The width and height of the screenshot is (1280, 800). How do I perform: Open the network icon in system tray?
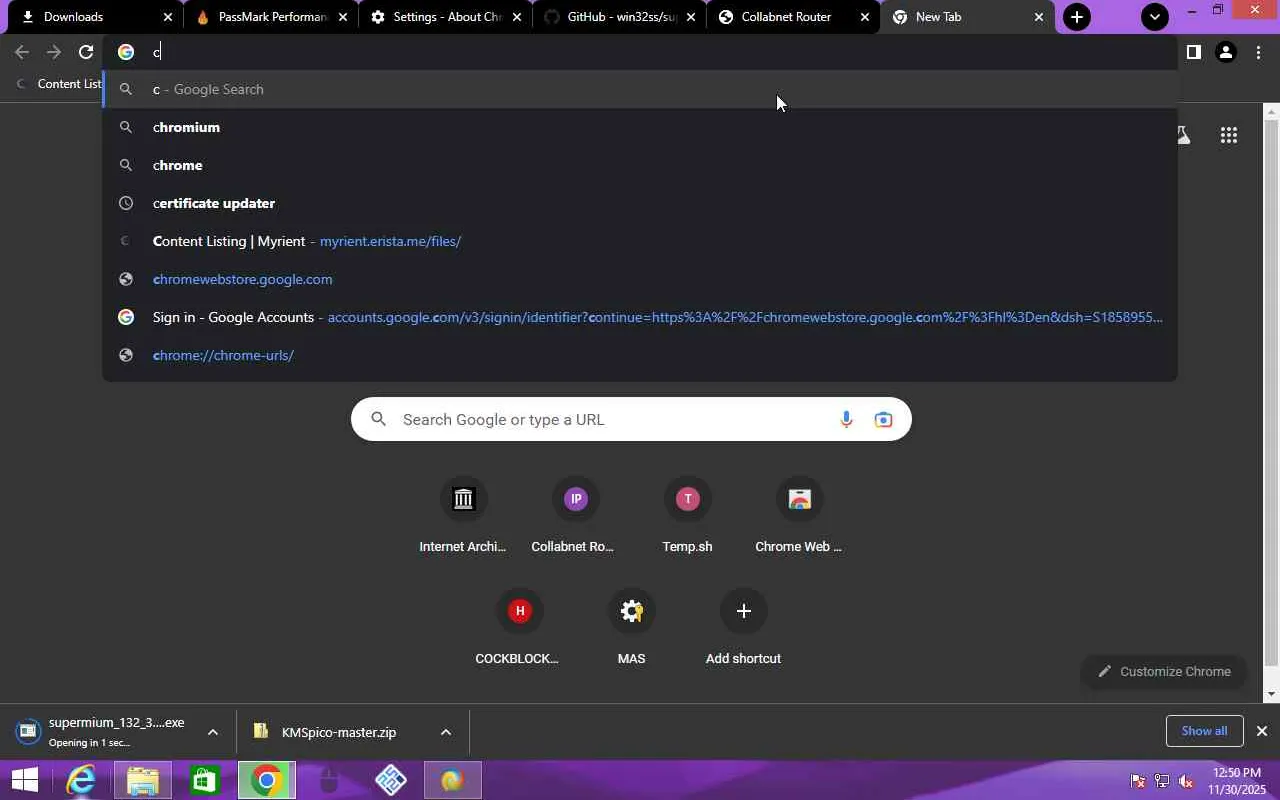coord(1162,781)
